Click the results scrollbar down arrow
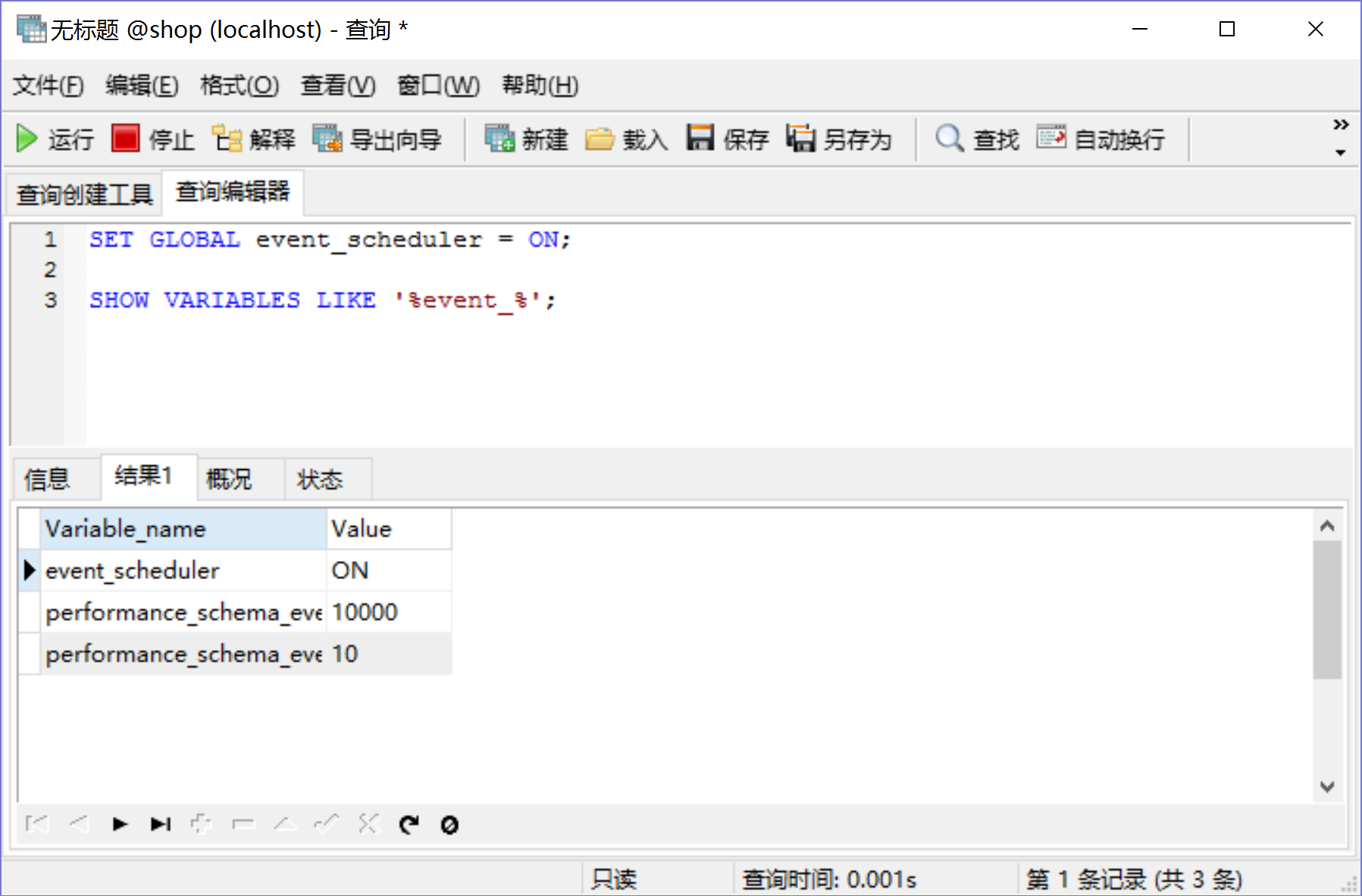This screenshot has width=1362, height=896. [1327, 787]
